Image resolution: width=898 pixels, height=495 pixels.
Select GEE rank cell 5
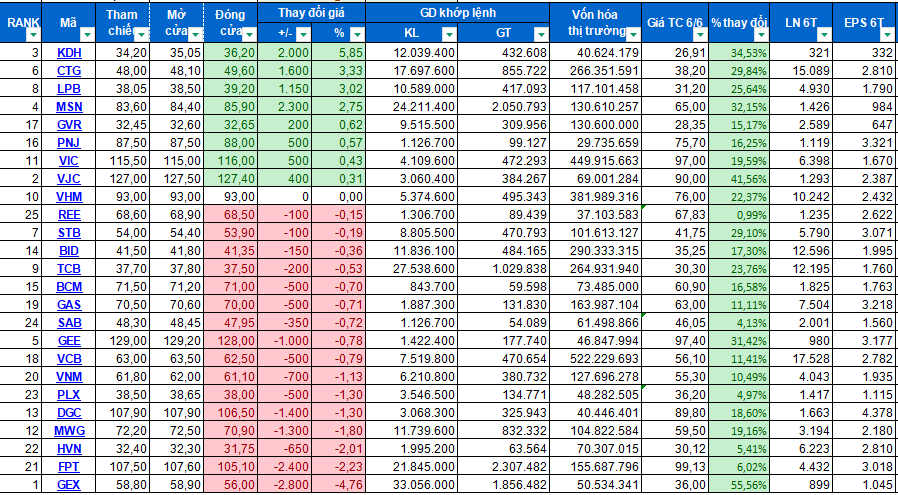click(x=21, y=341)
